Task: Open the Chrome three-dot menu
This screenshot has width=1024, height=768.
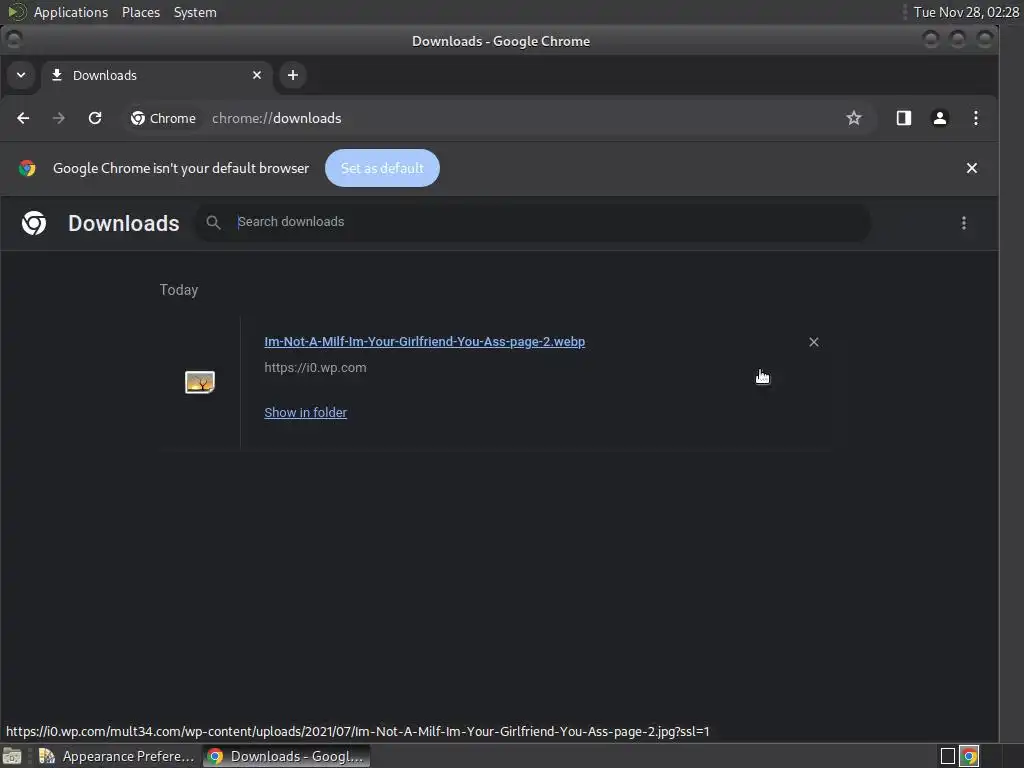Action: pos(976,118)
